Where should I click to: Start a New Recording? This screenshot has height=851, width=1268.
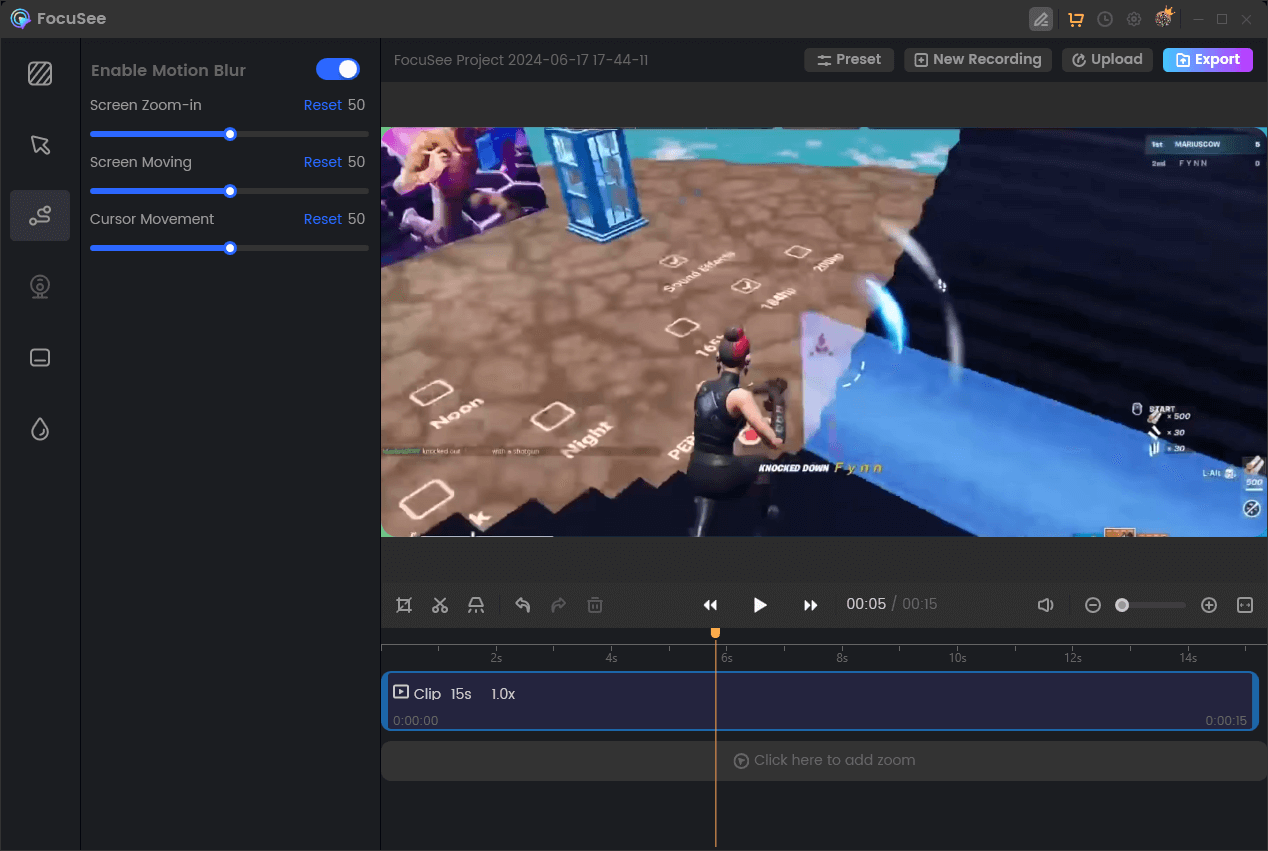pos(979,60)
